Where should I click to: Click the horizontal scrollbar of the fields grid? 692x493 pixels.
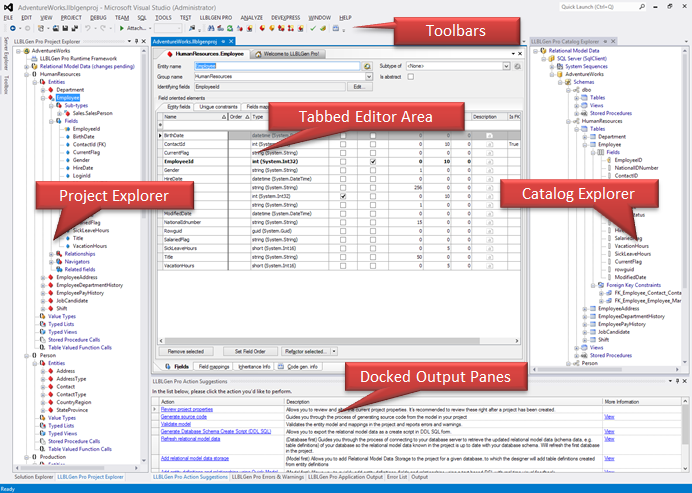(x=338, y=341)
